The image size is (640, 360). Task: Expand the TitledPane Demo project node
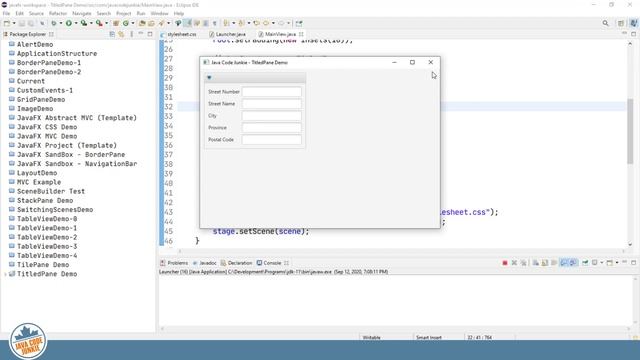tap(5, 274)
